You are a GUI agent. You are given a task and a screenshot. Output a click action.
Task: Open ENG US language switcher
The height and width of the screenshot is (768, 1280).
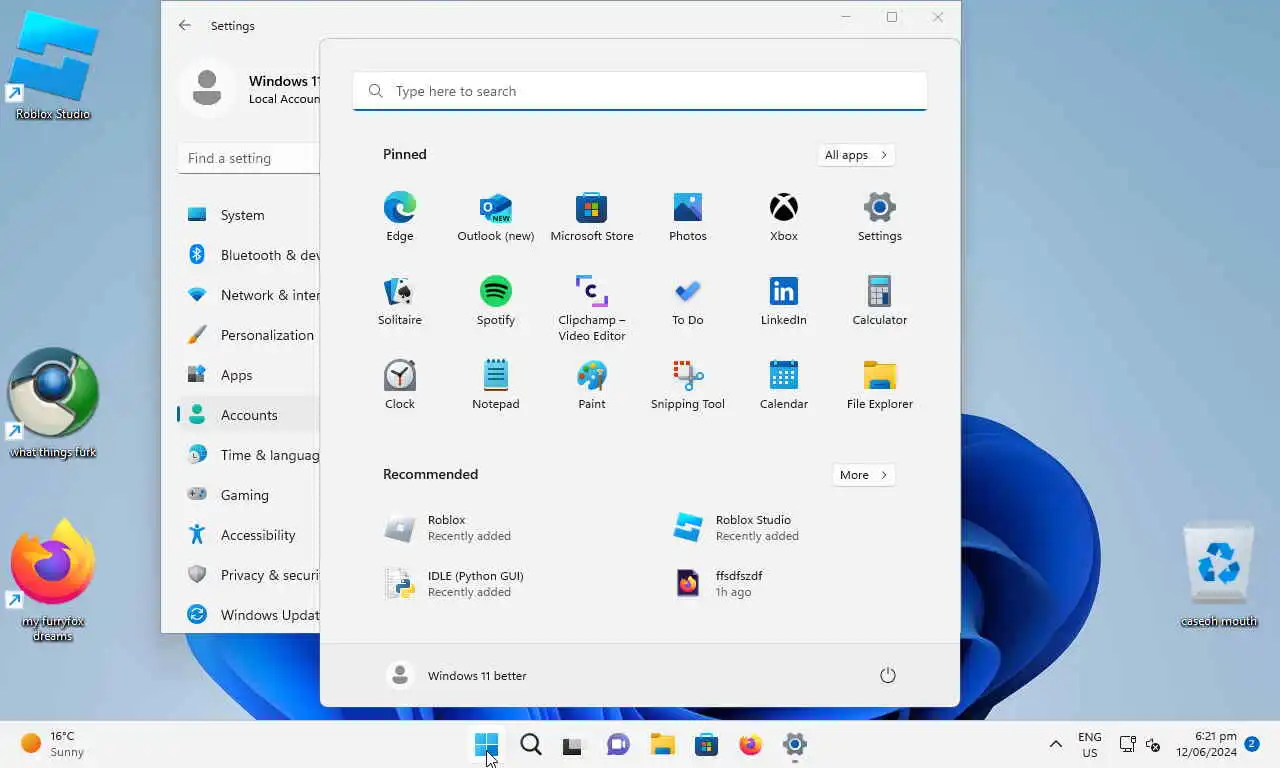(x=1090, y=744)
